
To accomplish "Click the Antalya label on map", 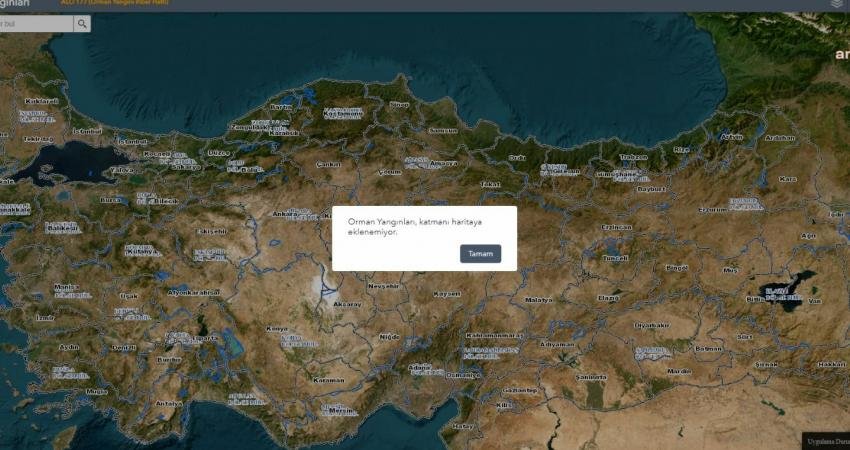I will tap(169, 403).
